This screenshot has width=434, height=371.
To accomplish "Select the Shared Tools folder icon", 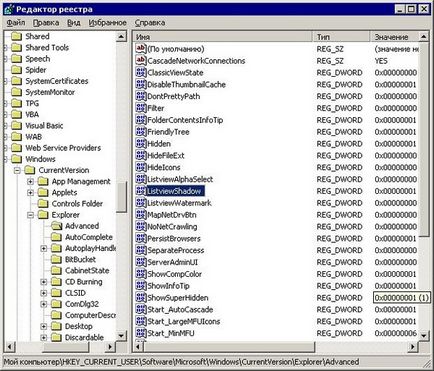I will pos(16,48).
